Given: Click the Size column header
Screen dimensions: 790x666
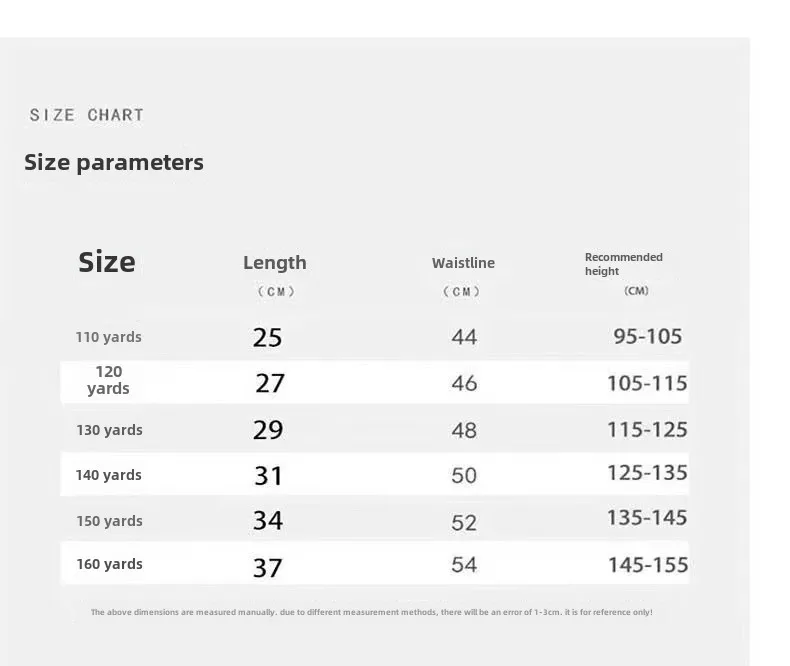Looking at the screenshot, I should pyautogui.click(x=107, y=262).
